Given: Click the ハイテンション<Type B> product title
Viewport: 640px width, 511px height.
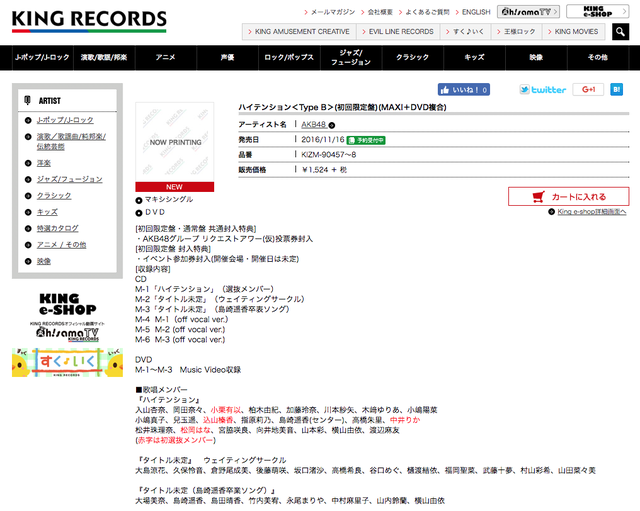Looking at the screenshot, I should (342, 107).
